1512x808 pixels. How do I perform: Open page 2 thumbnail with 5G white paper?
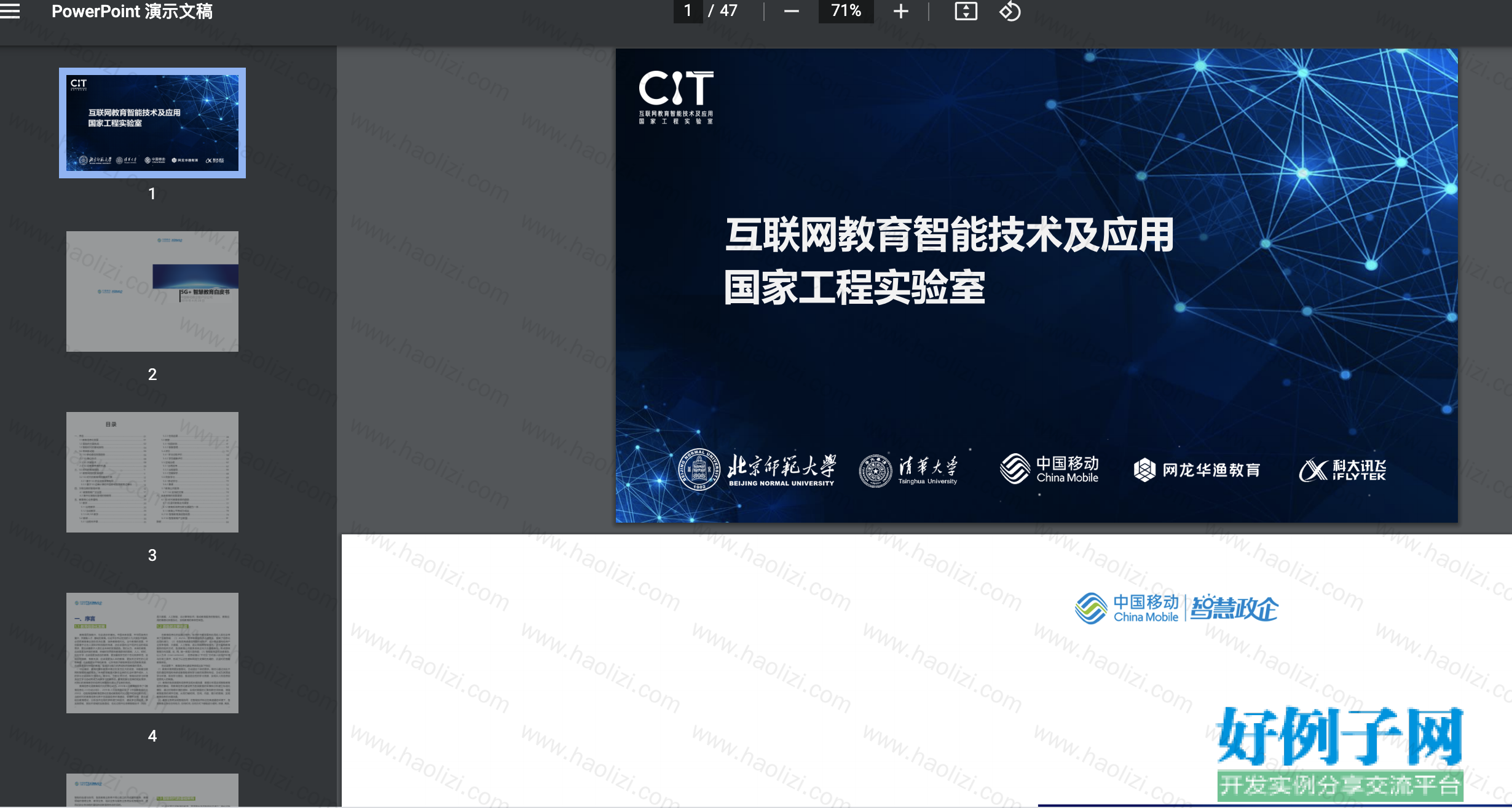coord(152,291)
